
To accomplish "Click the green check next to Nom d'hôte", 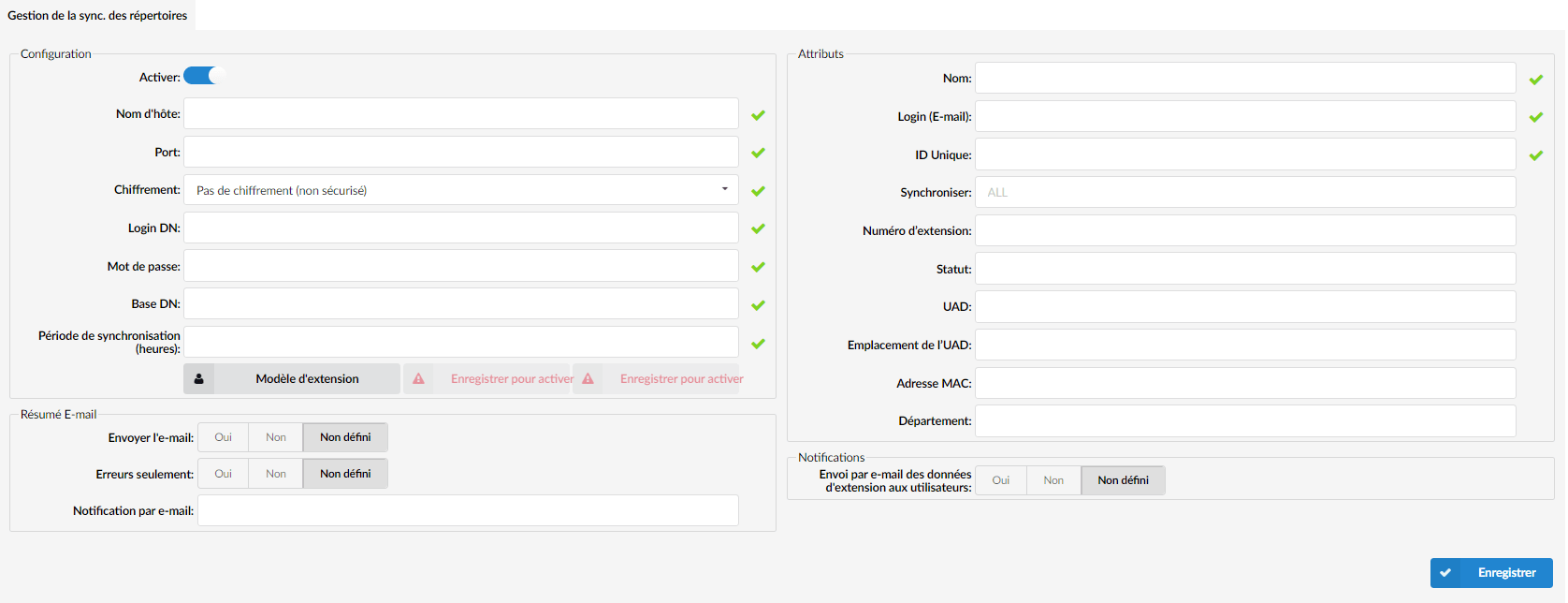I will coord(758,115).
